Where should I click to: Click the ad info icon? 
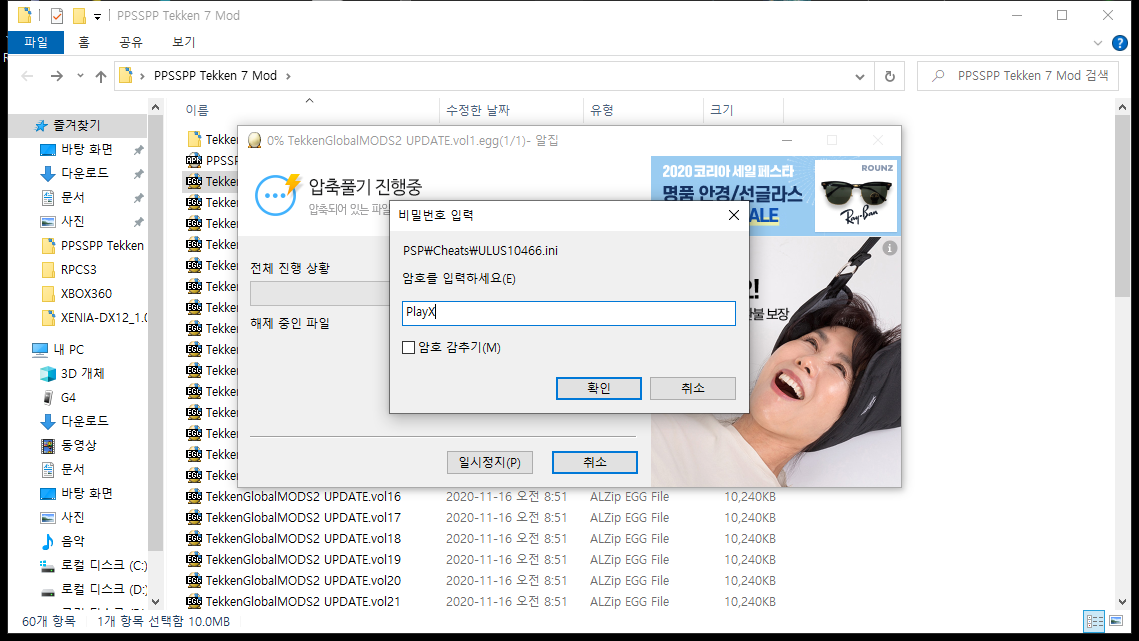[x=889, y=249]
